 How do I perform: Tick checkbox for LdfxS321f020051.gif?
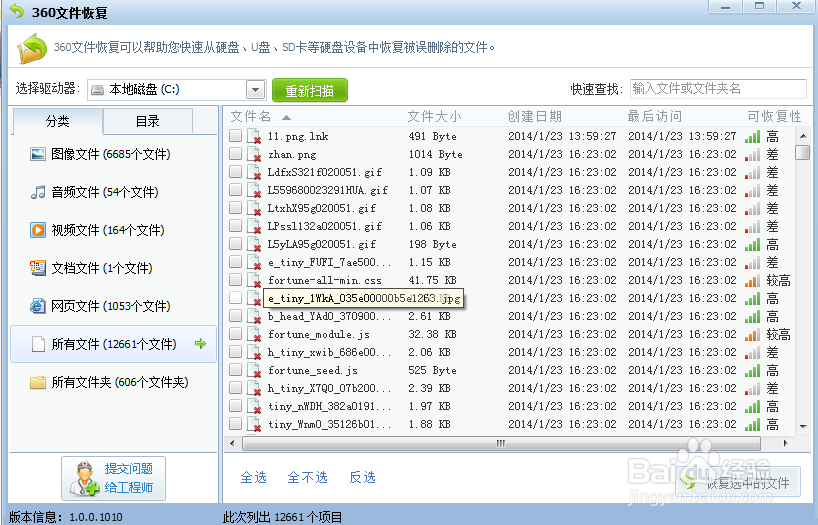pyautogui.click(x=235, y=172)
